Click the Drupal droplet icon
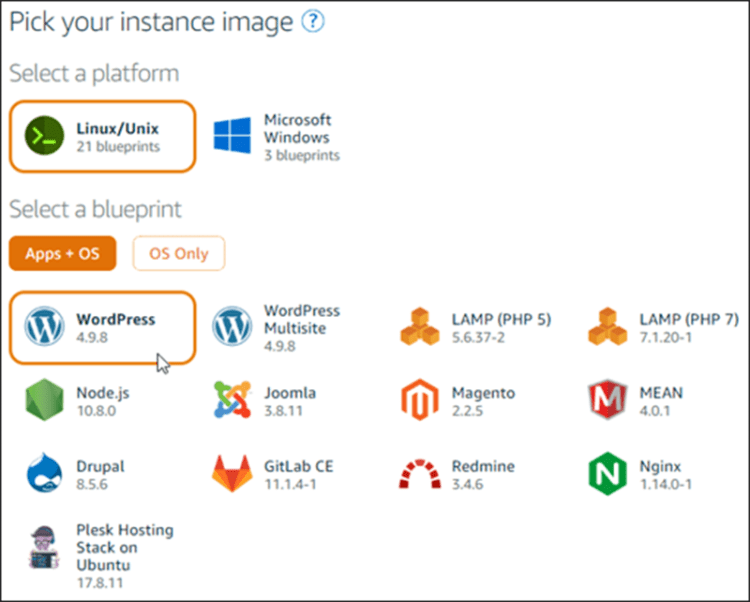 pos(44,475)
